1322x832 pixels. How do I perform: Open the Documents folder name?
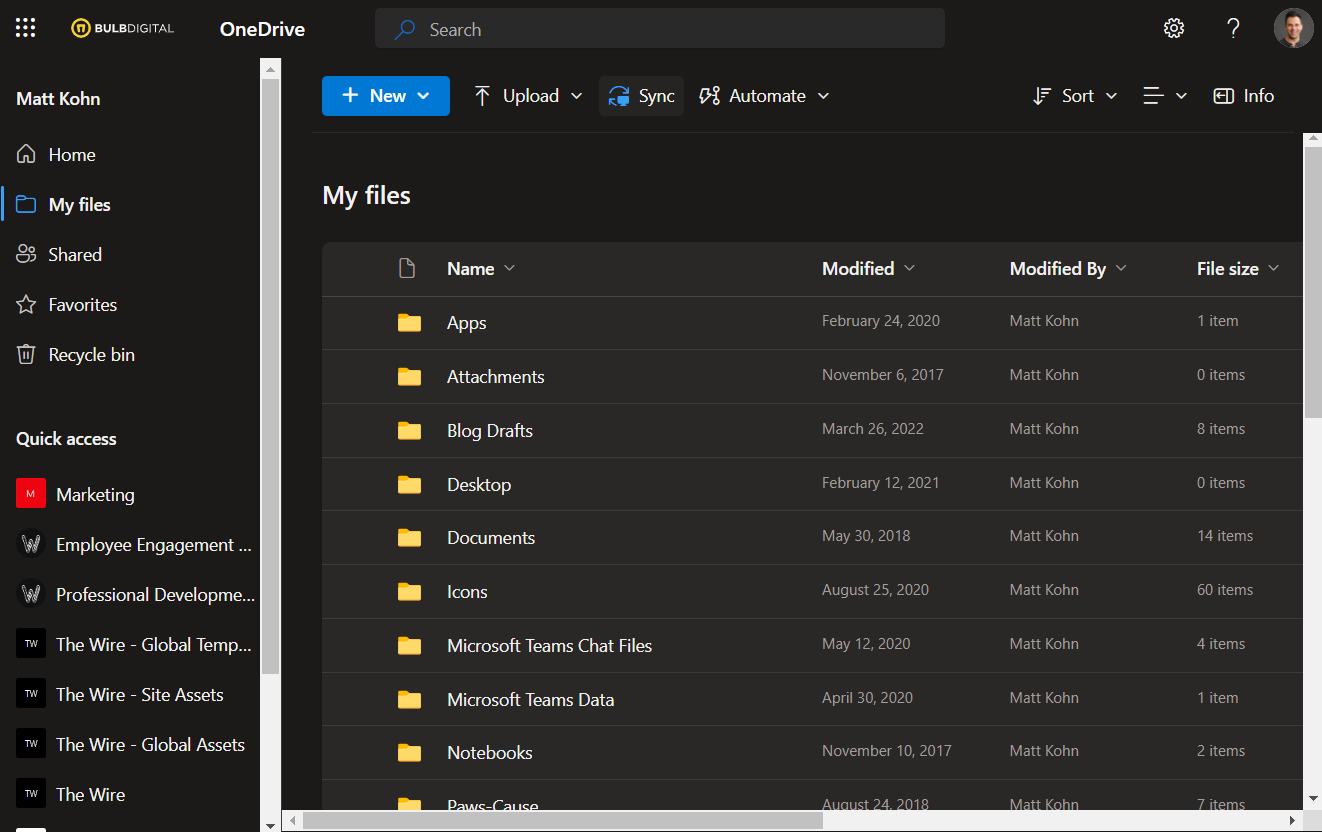[491, 537]
